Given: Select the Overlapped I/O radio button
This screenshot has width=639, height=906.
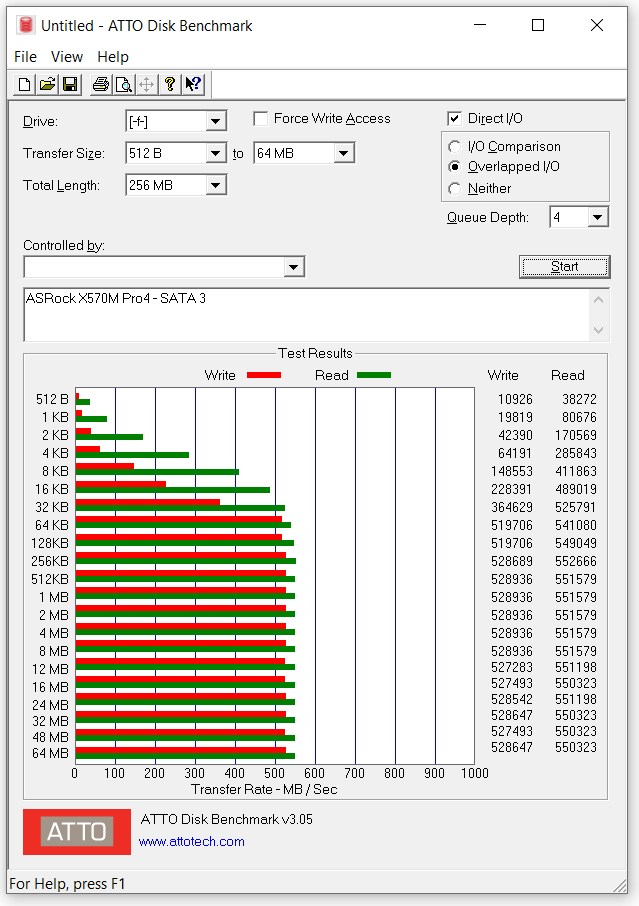Looking at the screenshot, I should point(455,167).
